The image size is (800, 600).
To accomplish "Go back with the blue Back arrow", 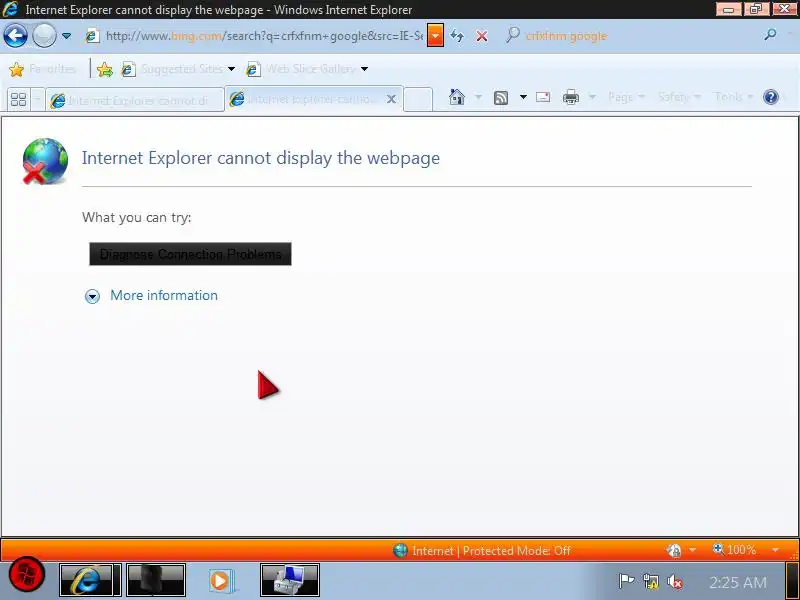I will [x=15, y=36].
